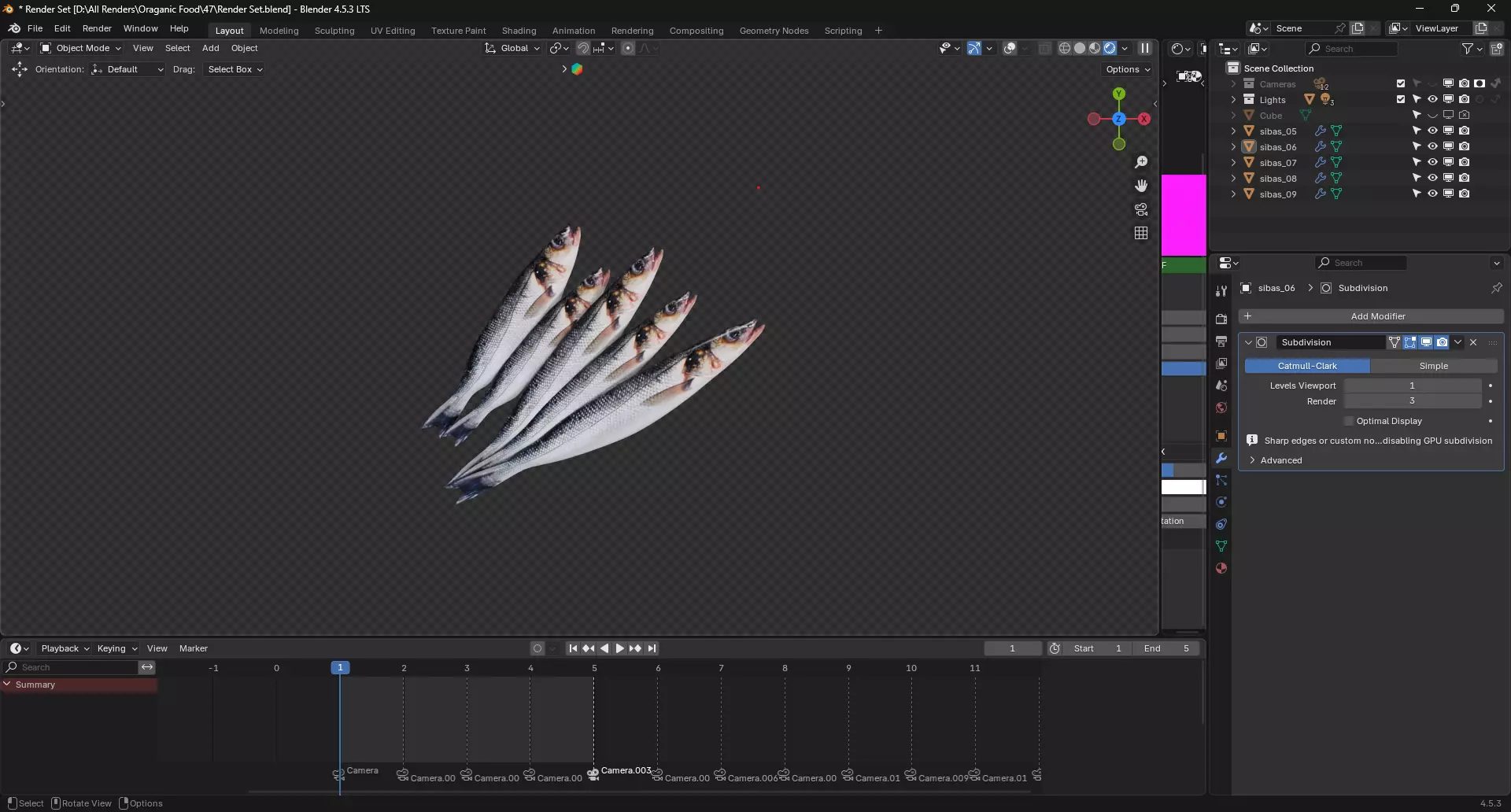Toggle the camera view icon

[1141, 209]
